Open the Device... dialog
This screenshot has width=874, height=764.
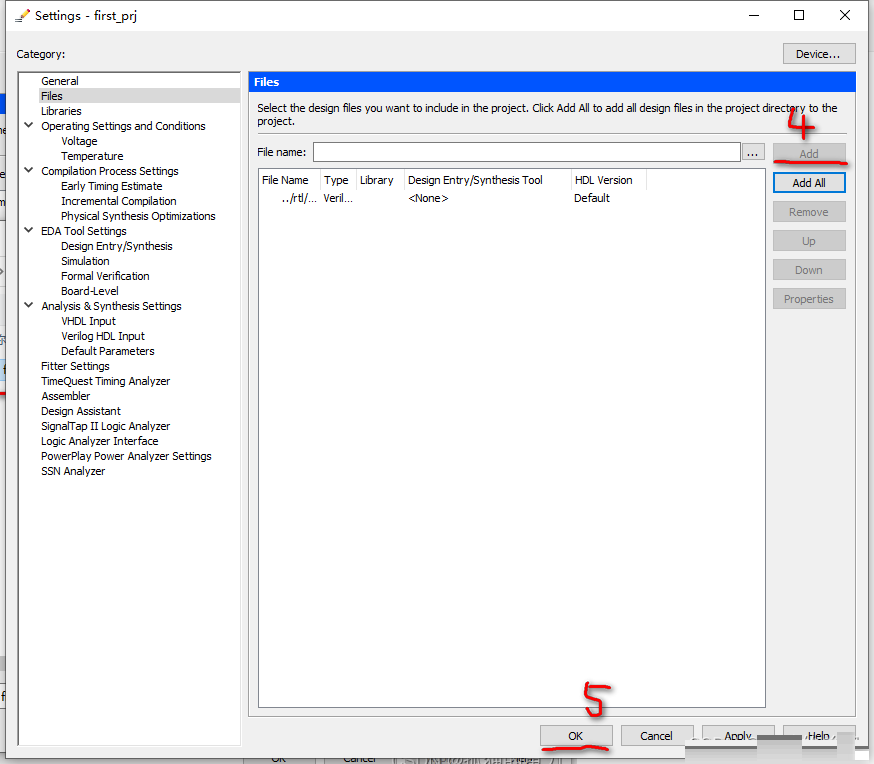[818, 54]
